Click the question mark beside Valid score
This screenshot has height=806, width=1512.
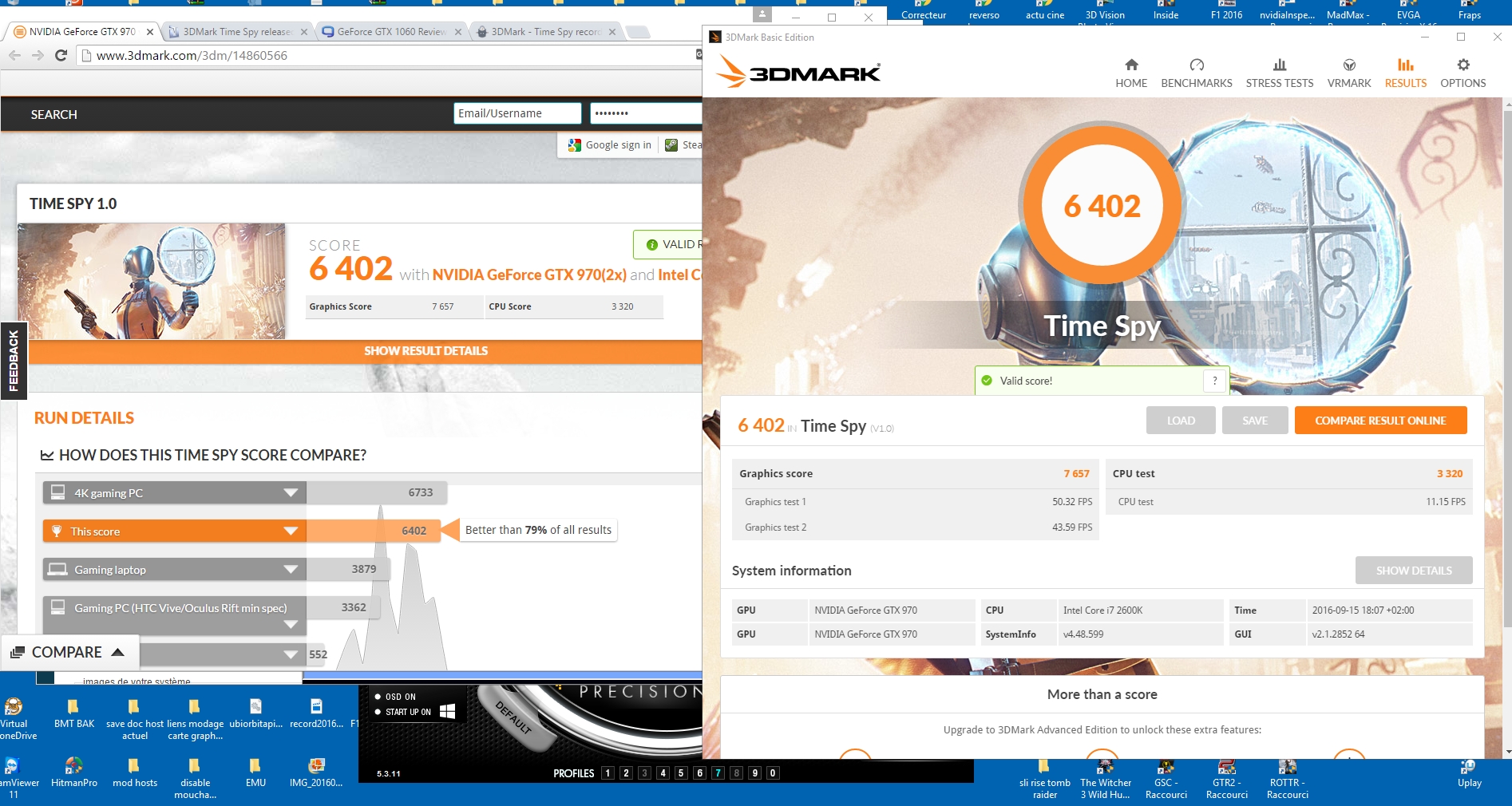click(x=1214, y=381)
